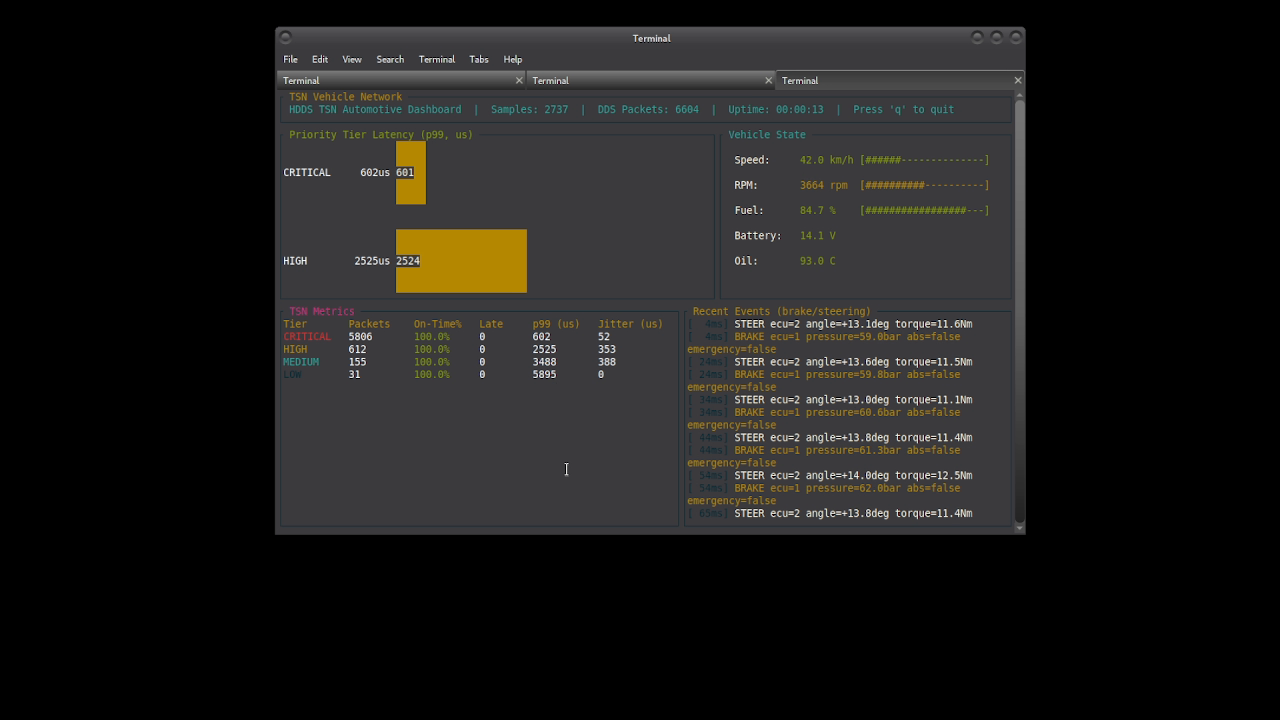Close the second Terminal tab
The height and width of the screenshot is (720, 1280).
tap(768, 80)
